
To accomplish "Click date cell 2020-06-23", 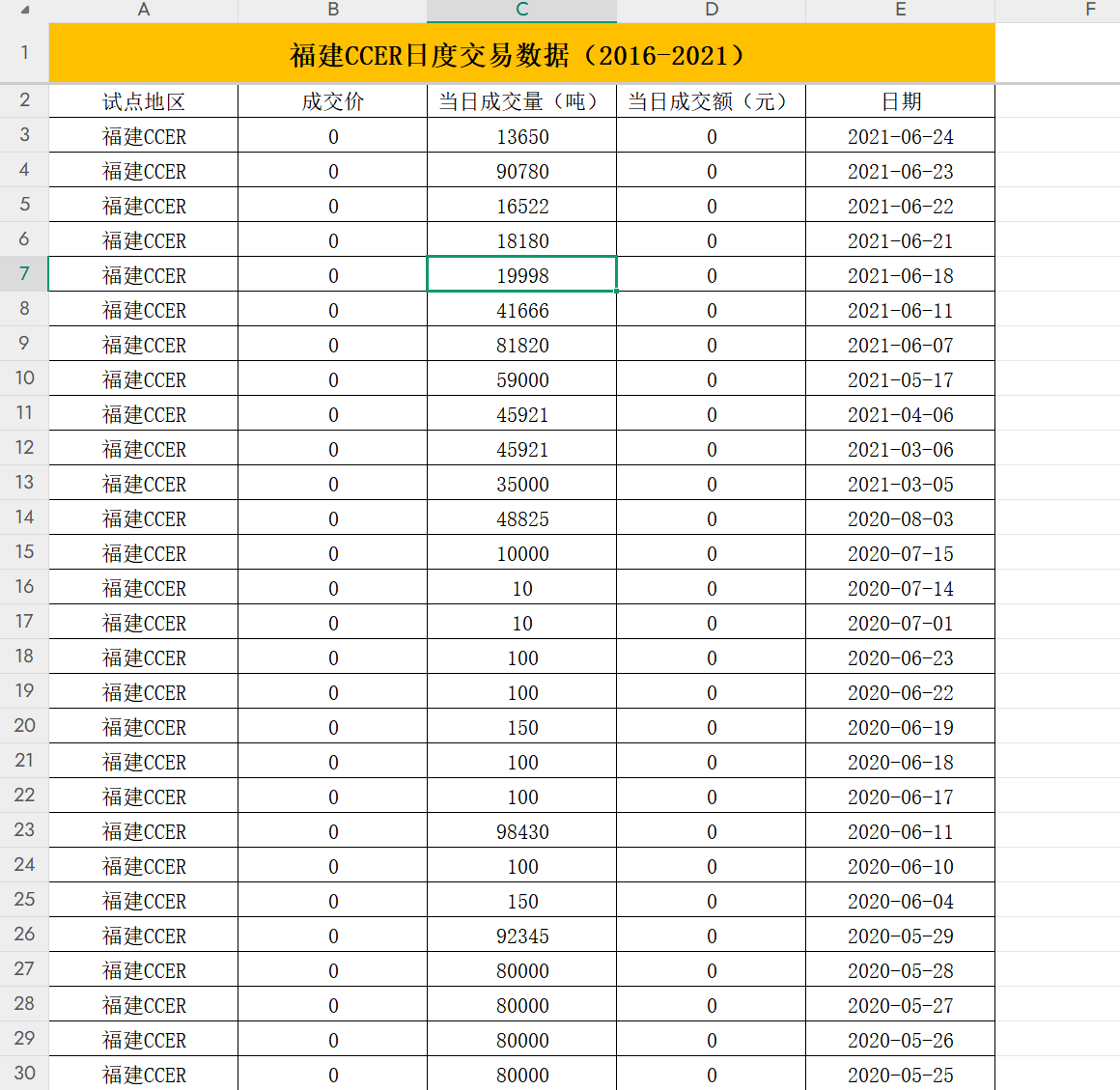I will point(900,657).
